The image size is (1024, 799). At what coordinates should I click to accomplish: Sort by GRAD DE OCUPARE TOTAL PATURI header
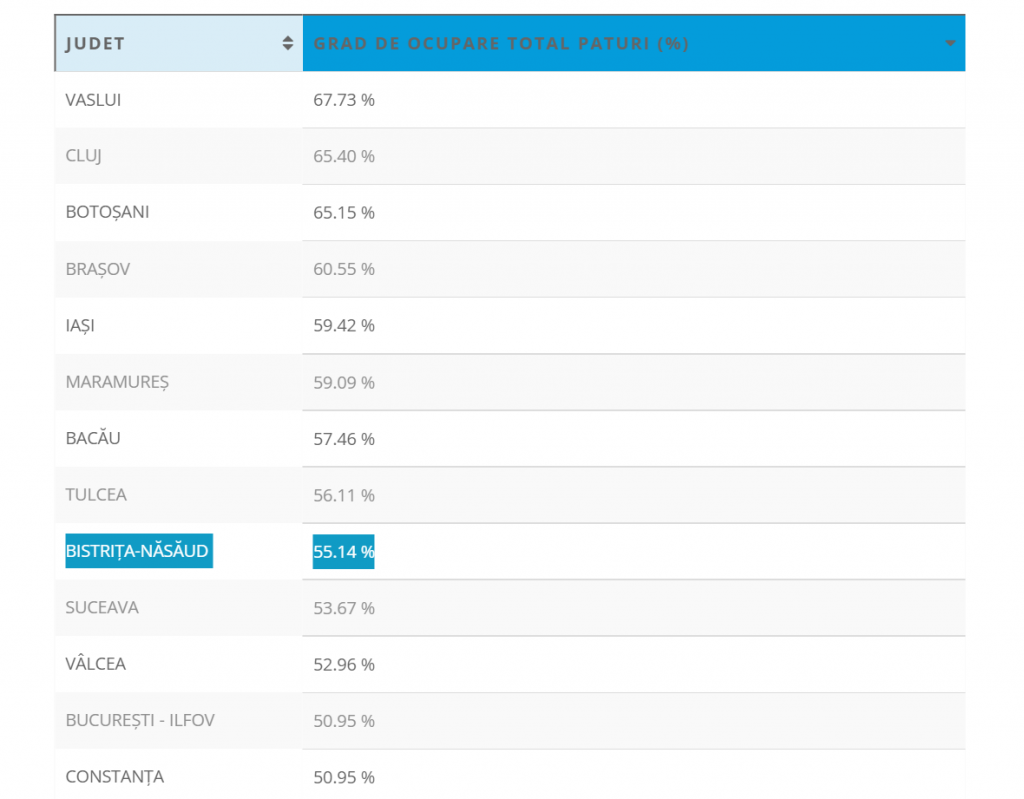(501, 44)
